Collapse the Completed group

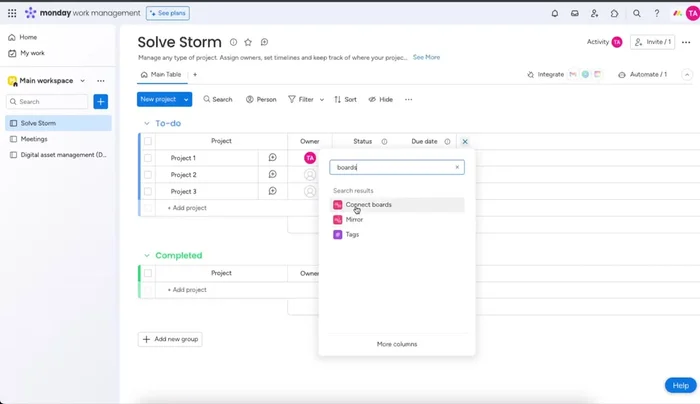click(146, 256)
